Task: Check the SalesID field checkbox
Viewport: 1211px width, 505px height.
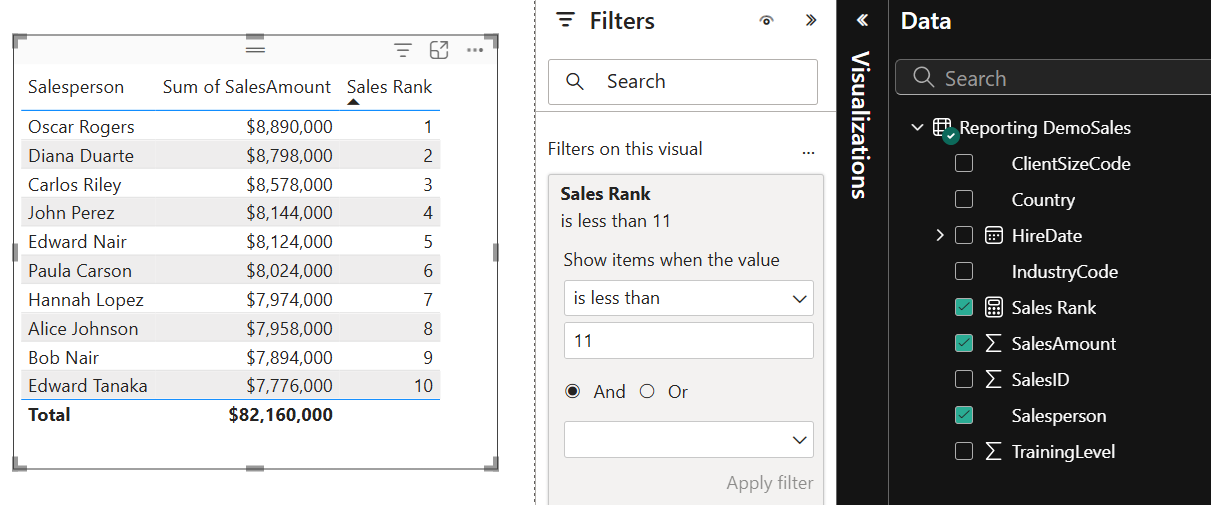Action: [964, 380]
